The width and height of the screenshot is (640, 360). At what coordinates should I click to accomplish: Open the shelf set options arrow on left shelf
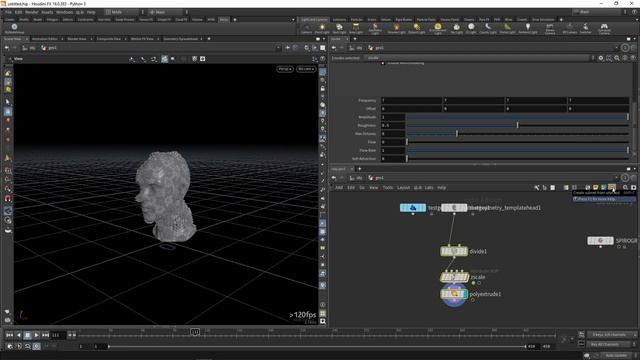[293, 19]
